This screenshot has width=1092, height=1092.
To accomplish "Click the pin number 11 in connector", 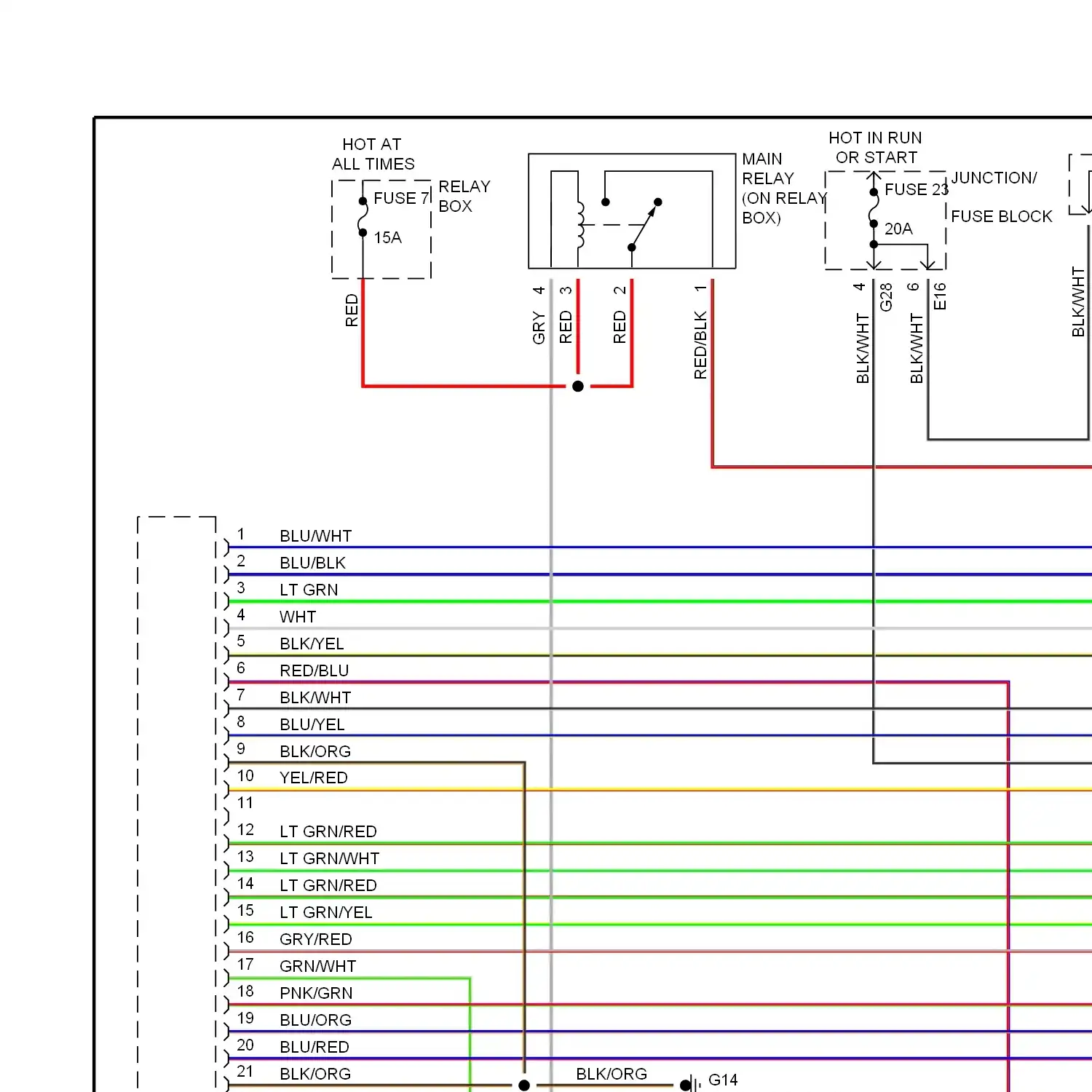I will tap(245, 803).
